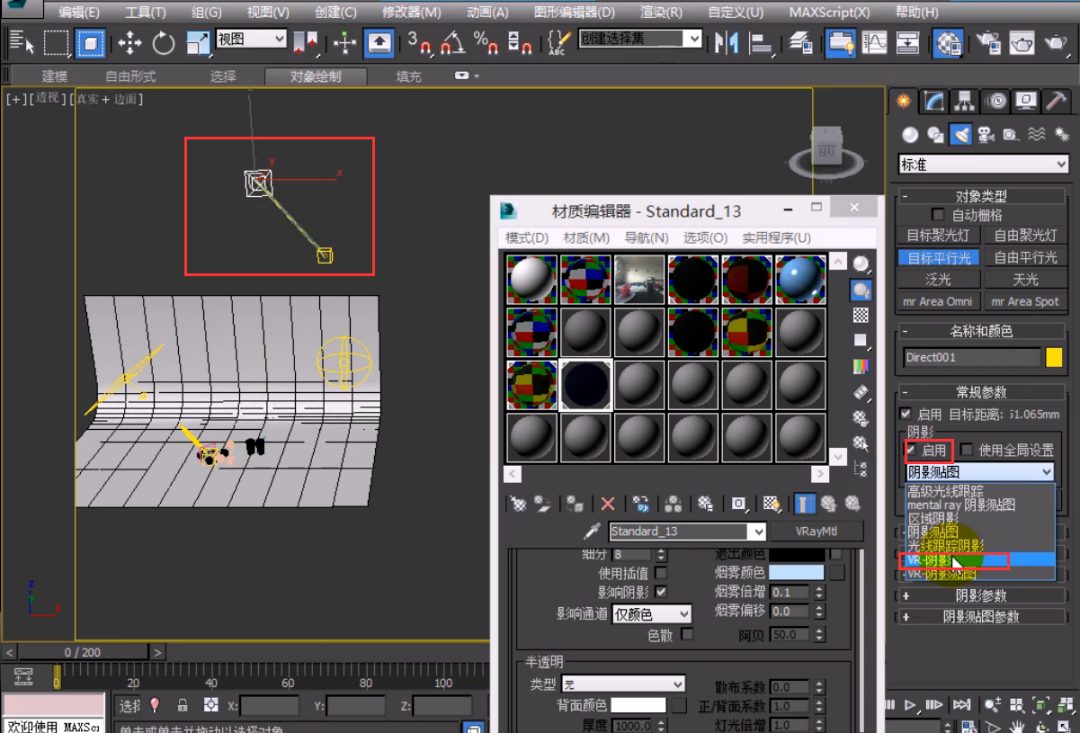1080x733 pixels.
Task: Enable the 自动栅格 checkbox
Action: 938,215
